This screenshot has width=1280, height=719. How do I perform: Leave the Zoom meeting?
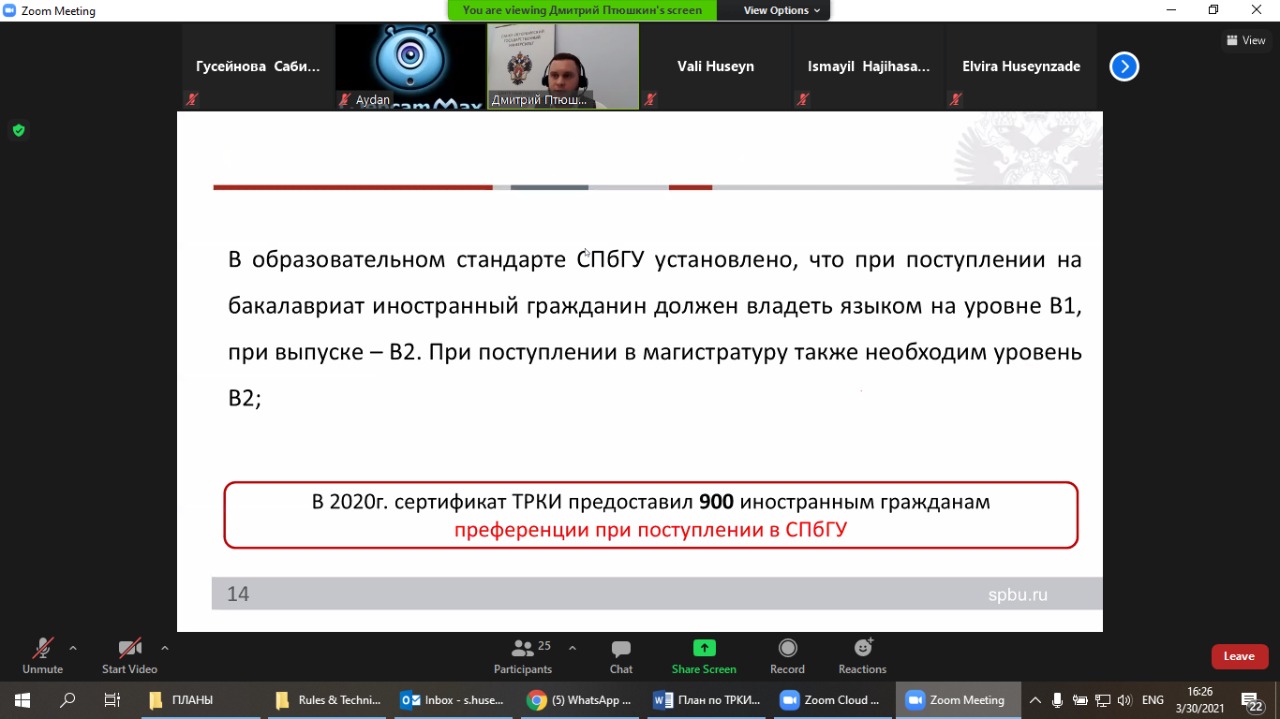pyautogui.click(x=1239, y=656)
